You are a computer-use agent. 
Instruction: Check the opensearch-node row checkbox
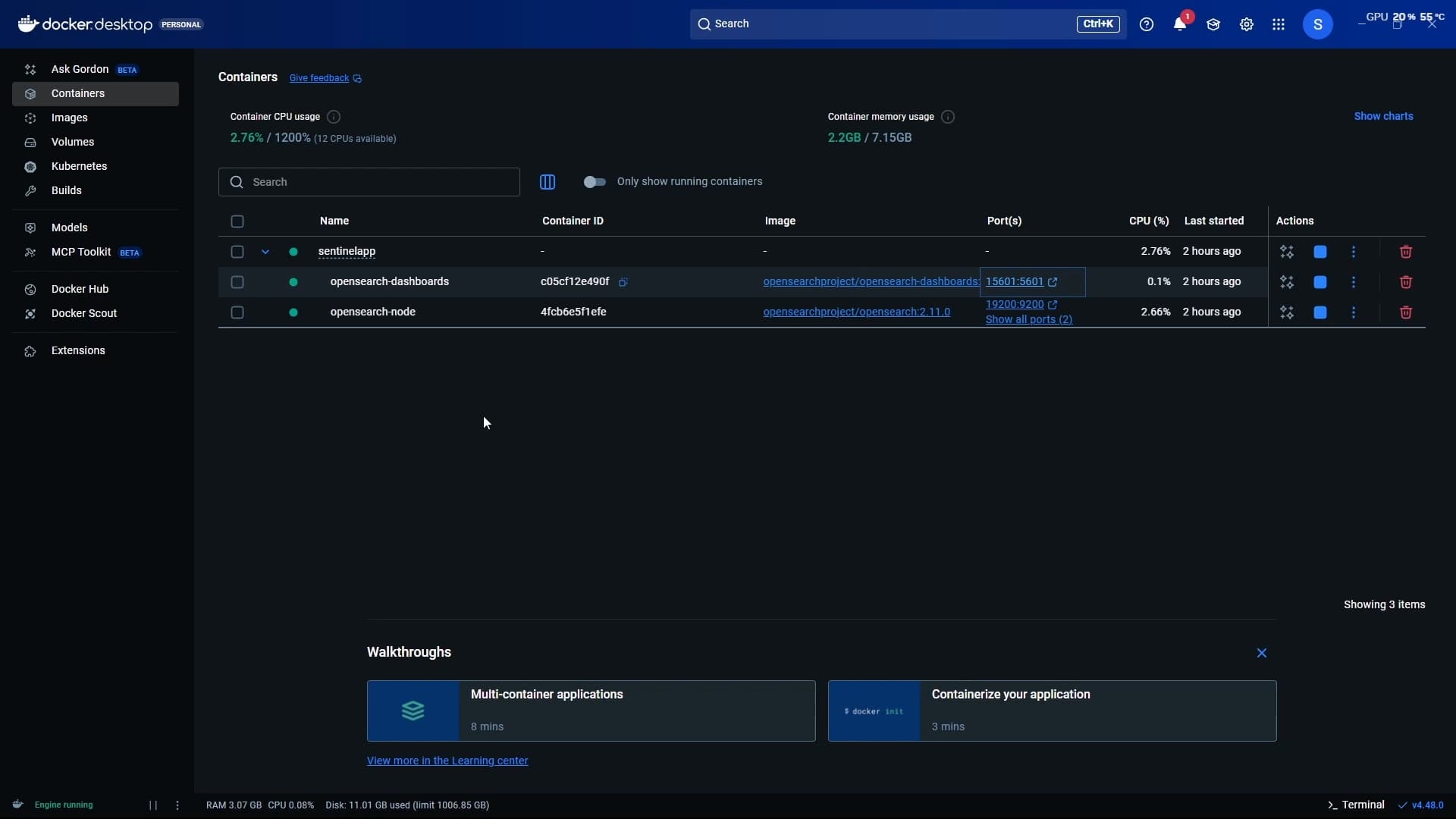(237, 312)
